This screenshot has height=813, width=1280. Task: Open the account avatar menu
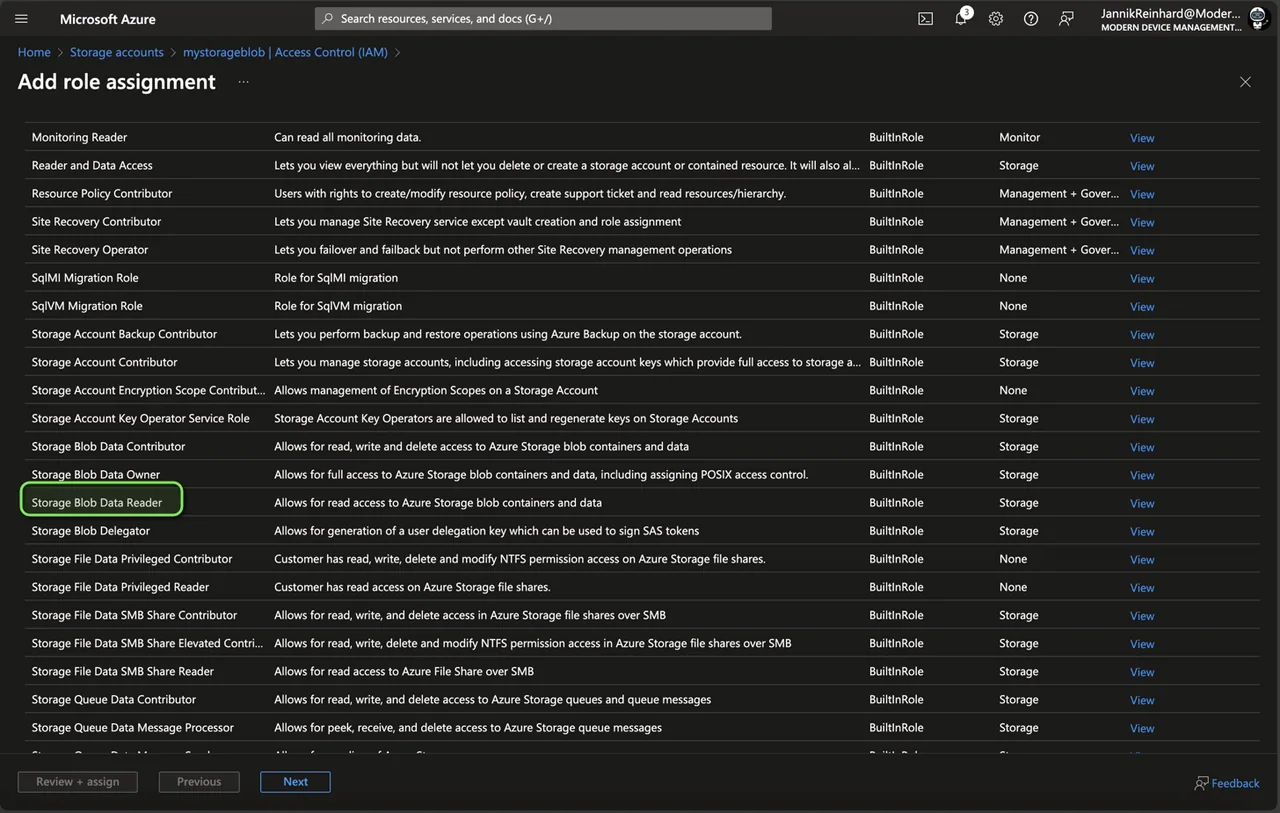coord(1258,18)
